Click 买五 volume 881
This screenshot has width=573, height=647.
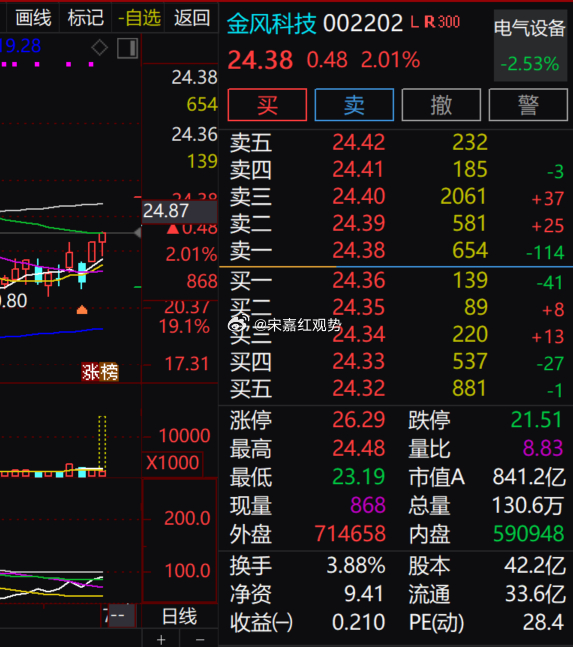pyautogui.click(x=470, y=388)
